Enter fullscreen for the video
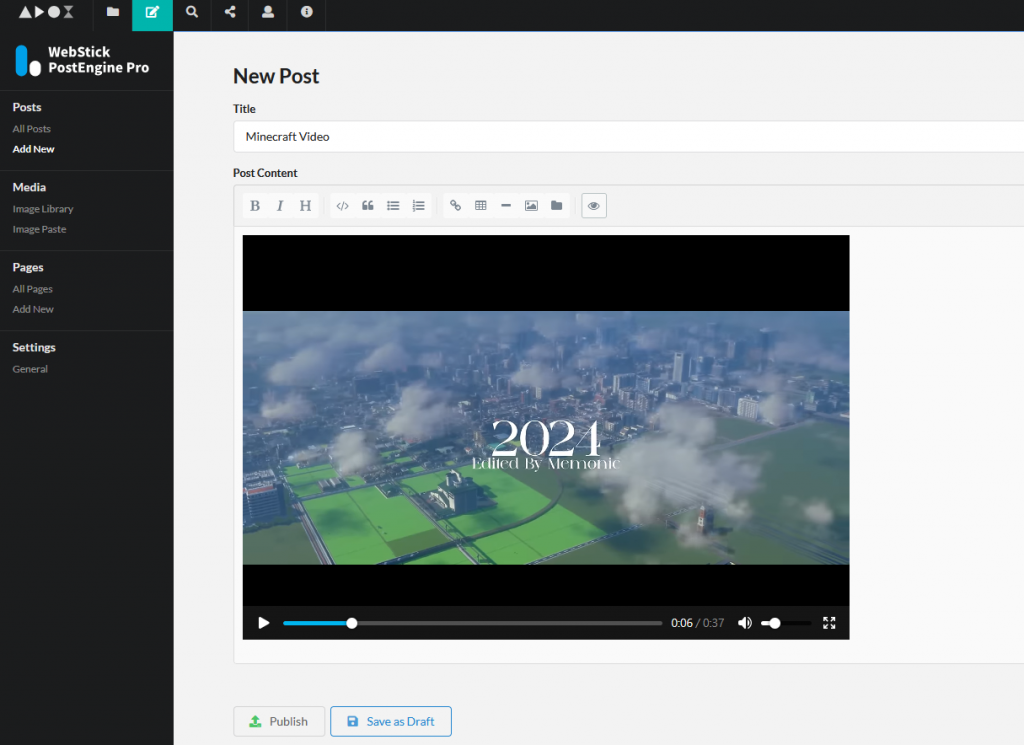Screen dimensions: 1024x745 pyautogui.click(x=829, y=623)
